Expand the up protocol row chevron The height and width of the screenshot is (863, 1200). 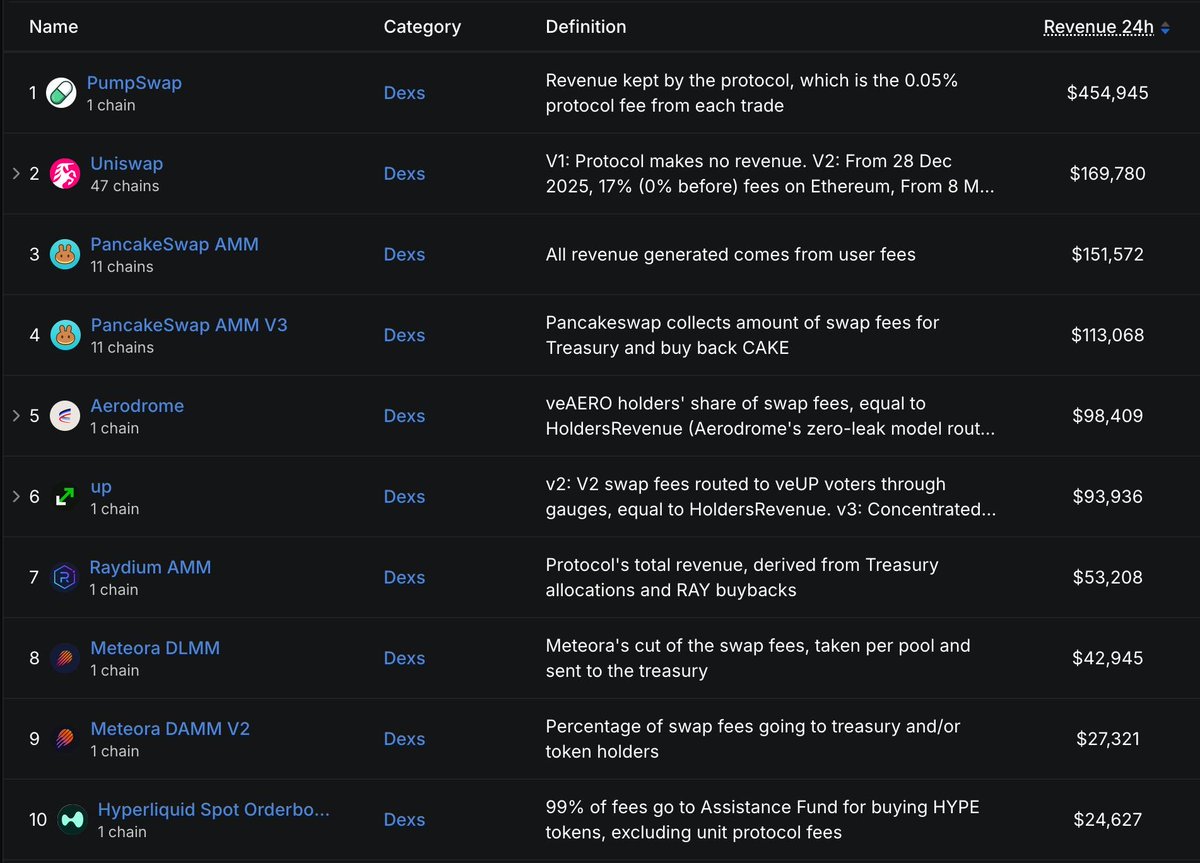tap(16, 497)
